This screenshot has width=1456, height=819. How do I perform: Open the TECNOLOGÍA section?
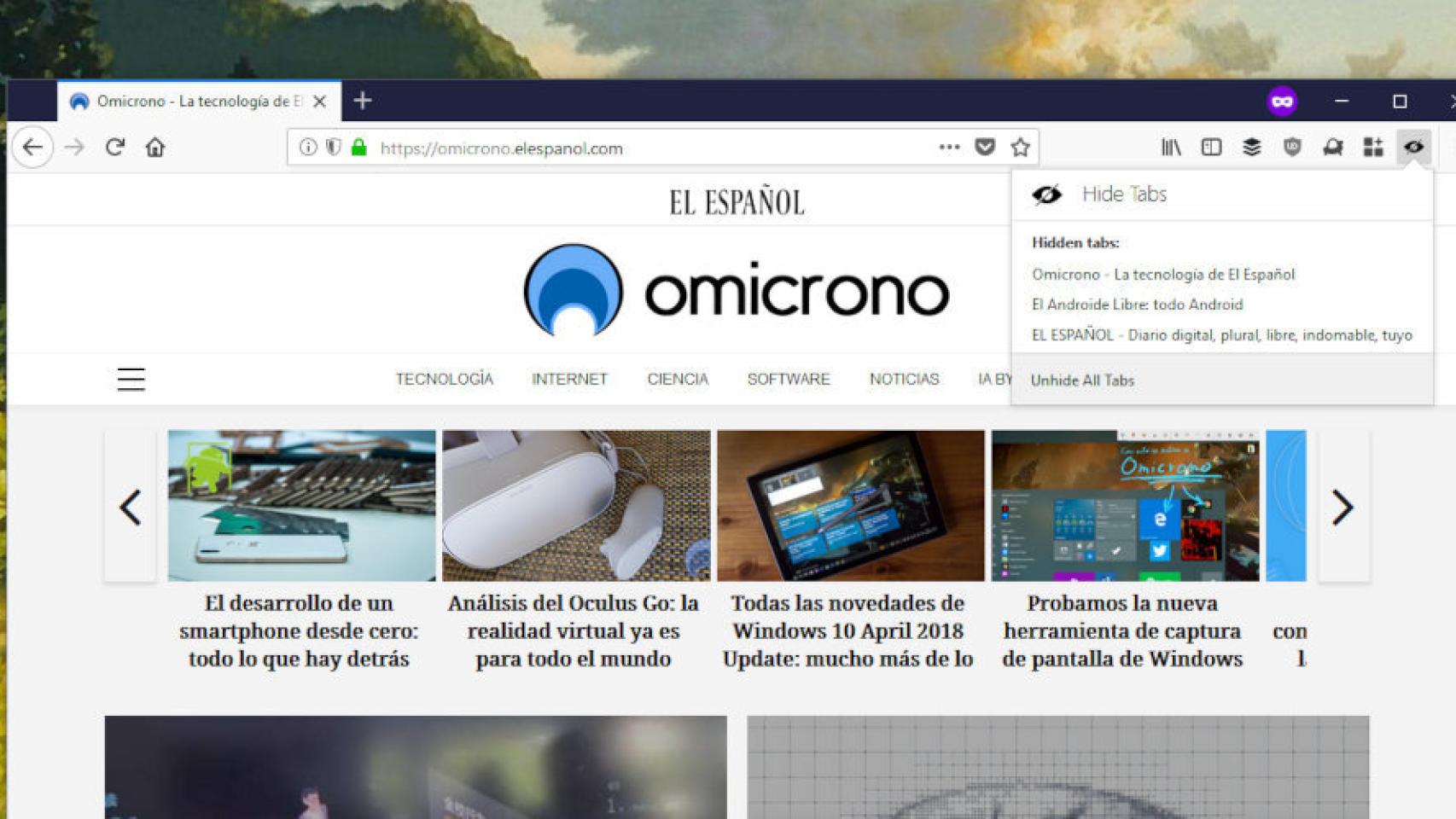tap(444, 379)
